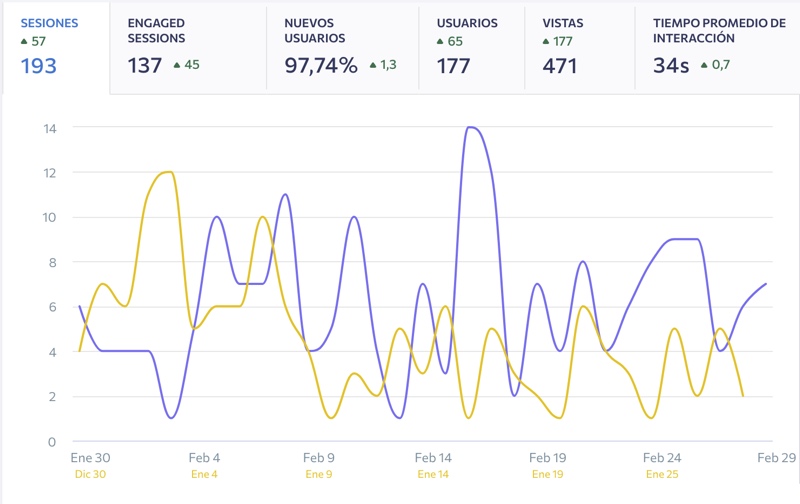Switch to the Engaged Sessions tab
The height and width of the screenshot is (504, 800).
pos(188,48)
